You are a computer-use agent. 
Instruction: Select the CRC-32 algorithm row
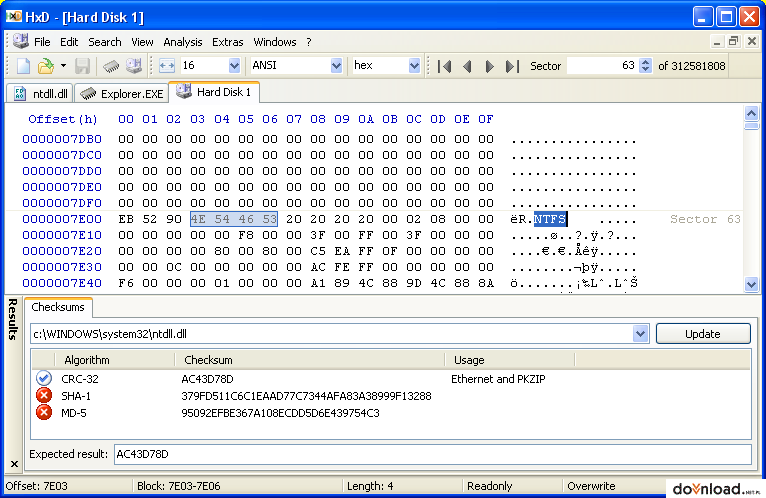point(391,379)
